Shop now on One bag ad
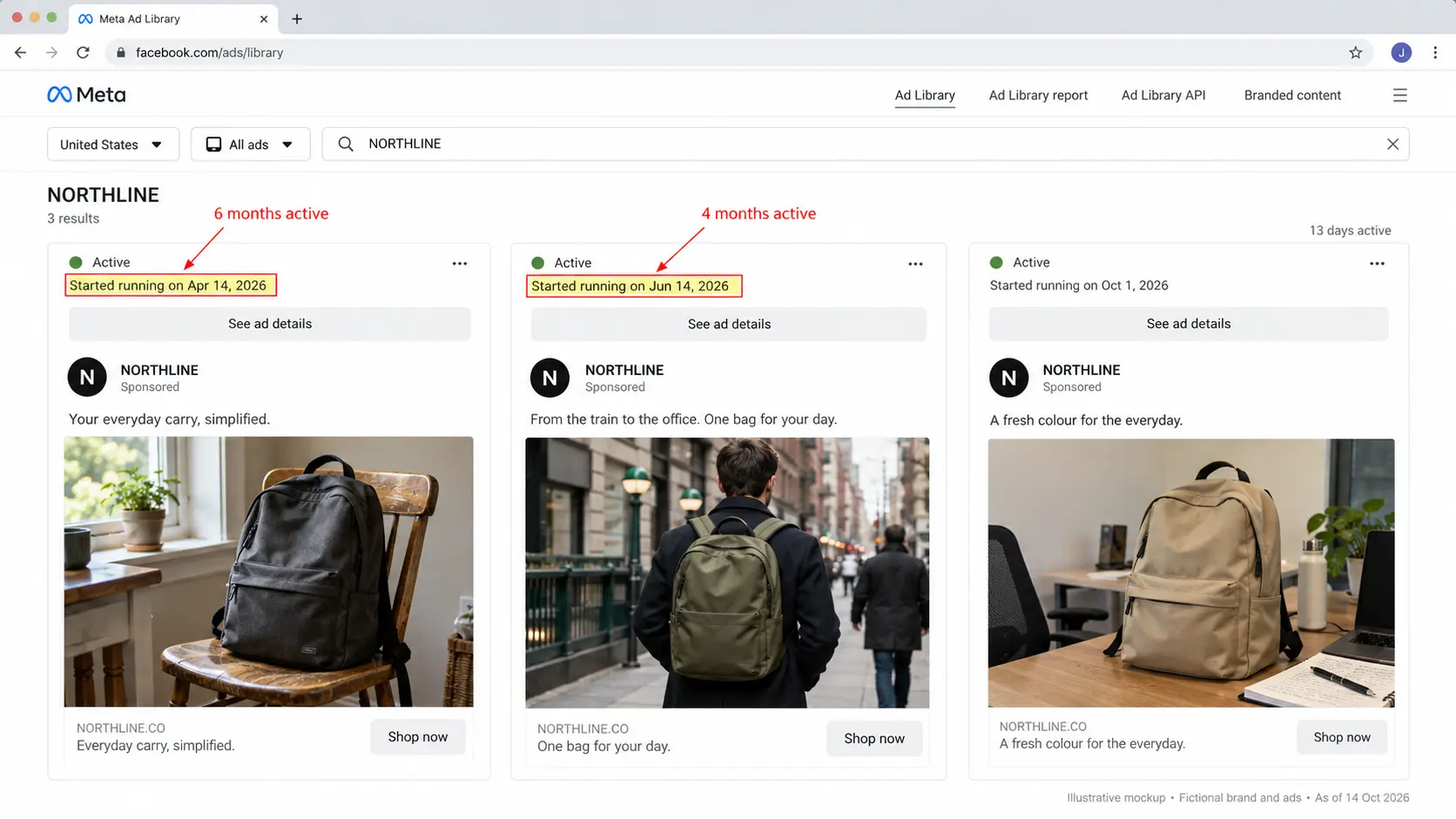 pos(874,739)
